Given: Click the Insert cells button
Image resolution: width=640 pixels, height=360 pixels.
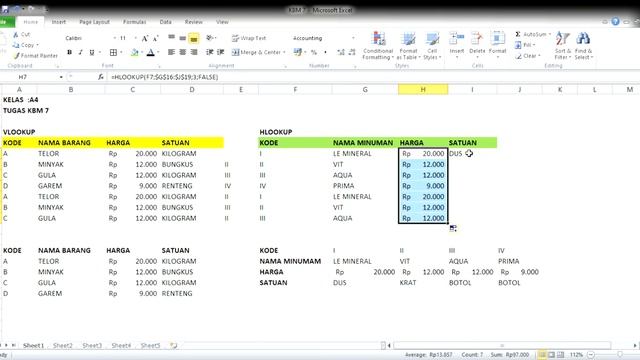Looking at the screenshot, I should point(457,45).
